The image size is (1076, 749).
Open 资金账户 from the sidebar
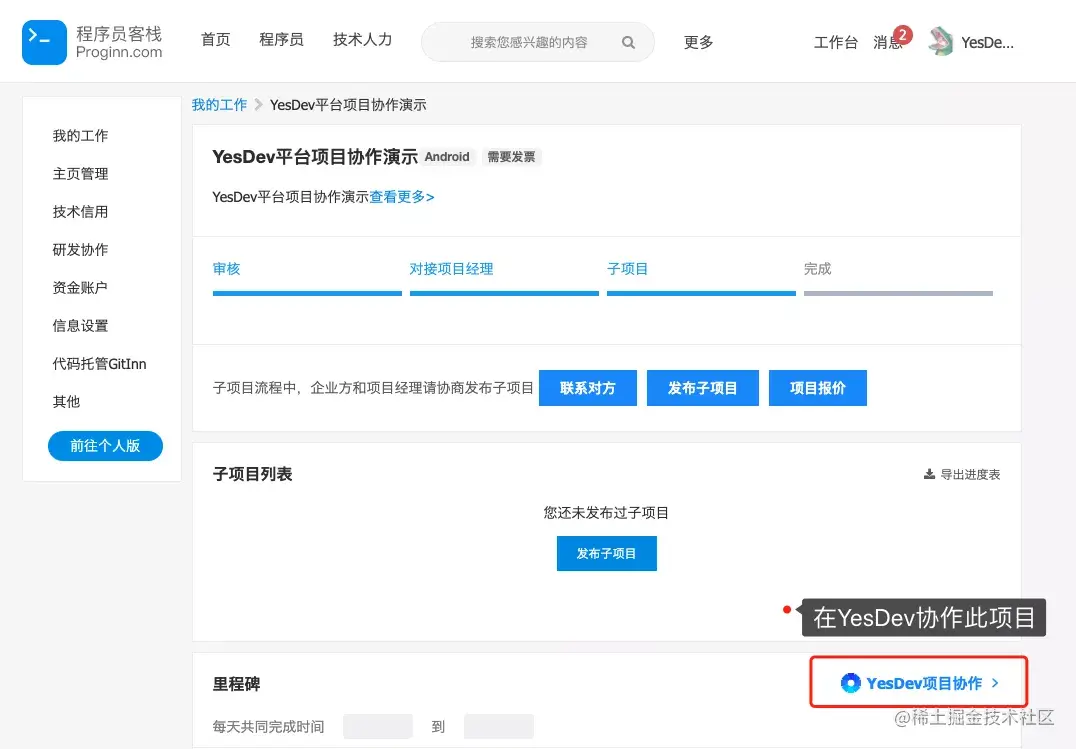coord(80,287)
